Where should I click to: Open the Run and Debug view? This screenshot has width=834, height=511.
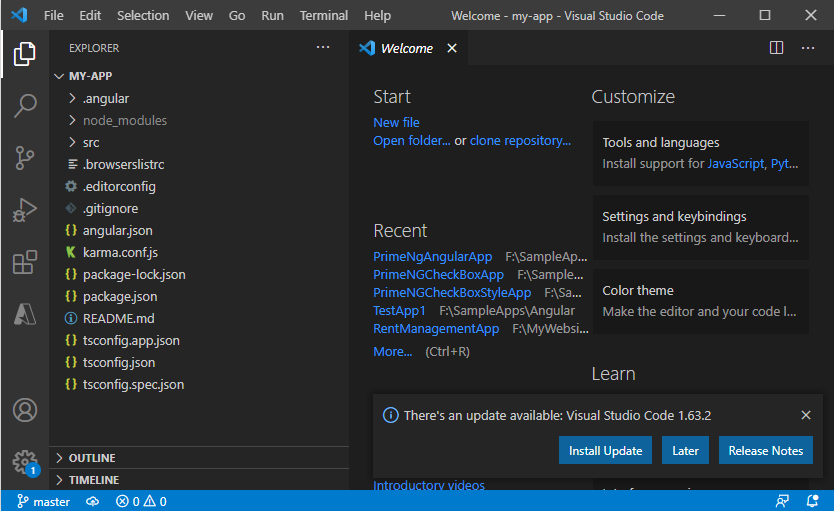[24, 210]
